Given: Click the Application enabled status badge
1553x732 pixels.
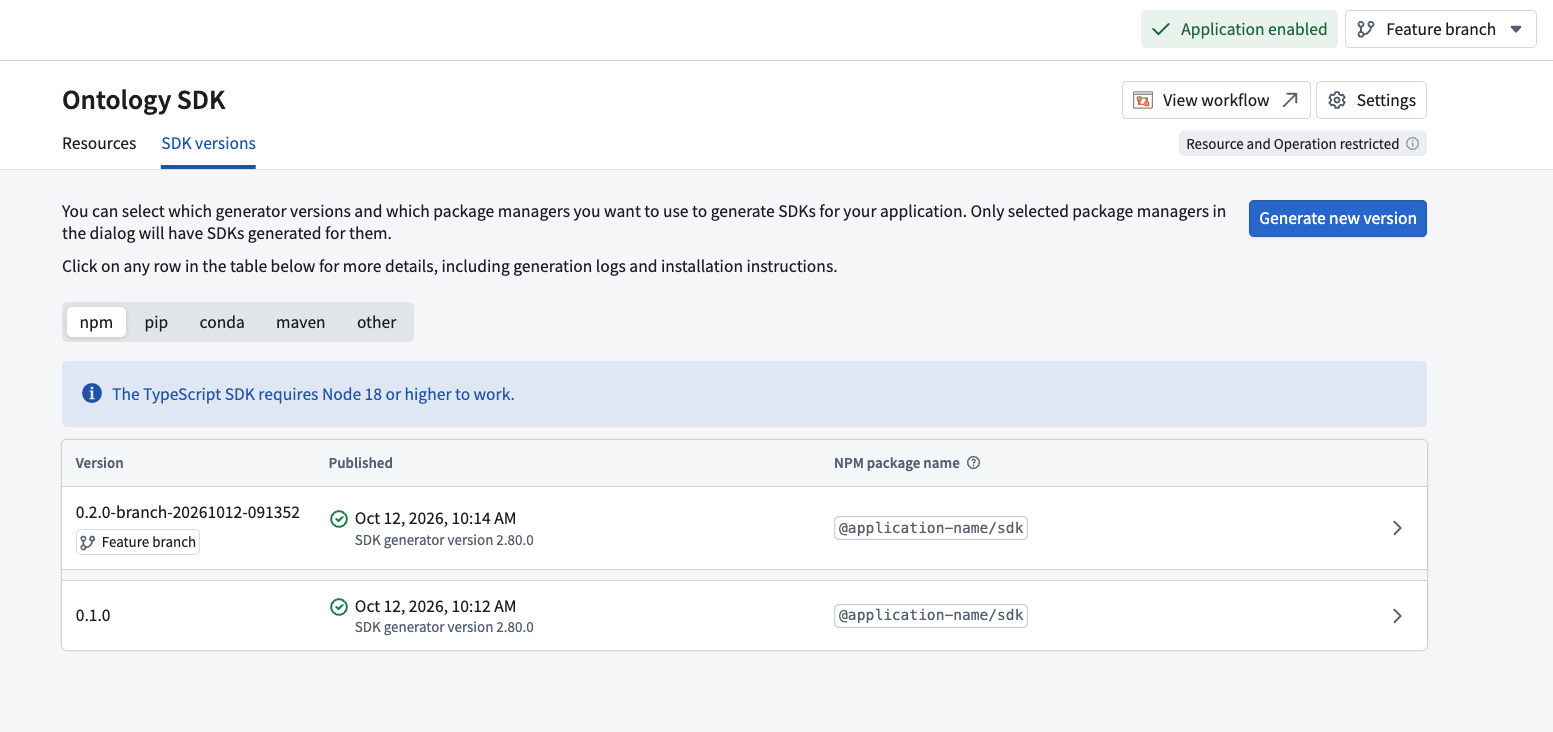Looking at the screenshot, I should pos(1239,29).
